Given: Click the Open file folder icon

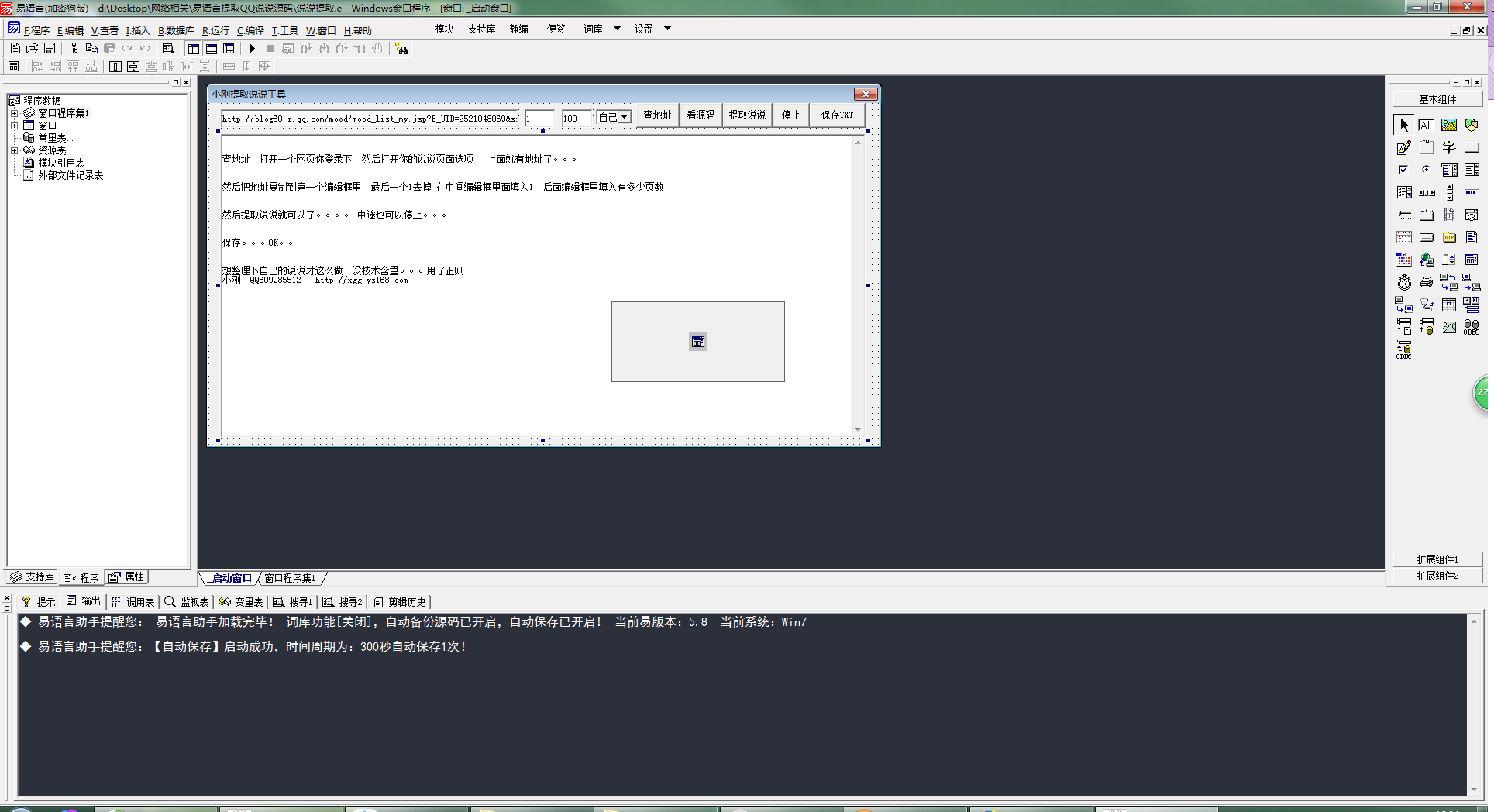Looking at the screenshot, I should click(33, 49).
